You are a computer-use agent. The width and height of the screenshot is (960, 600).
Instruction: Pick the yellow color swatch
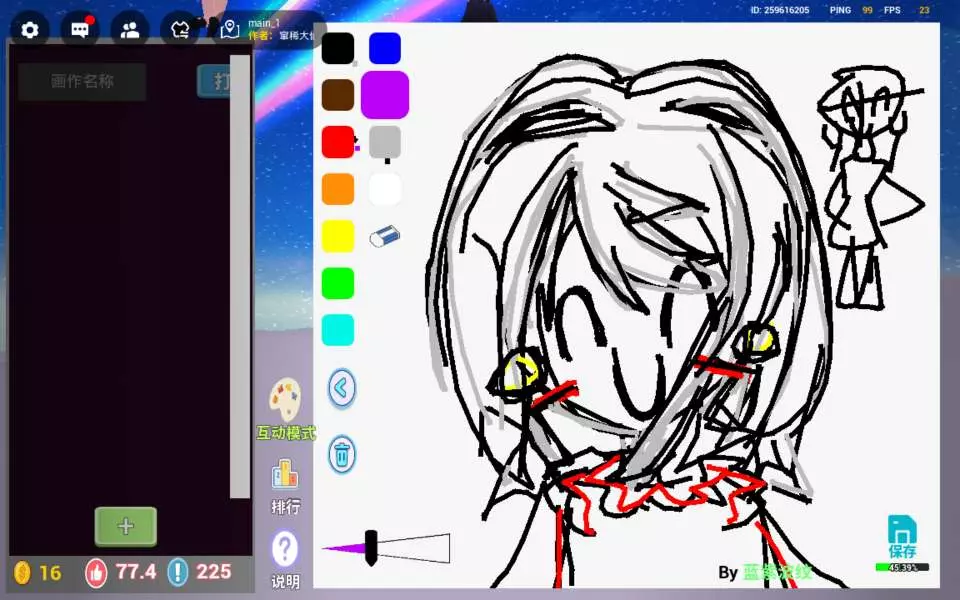[x=338, y=236]
